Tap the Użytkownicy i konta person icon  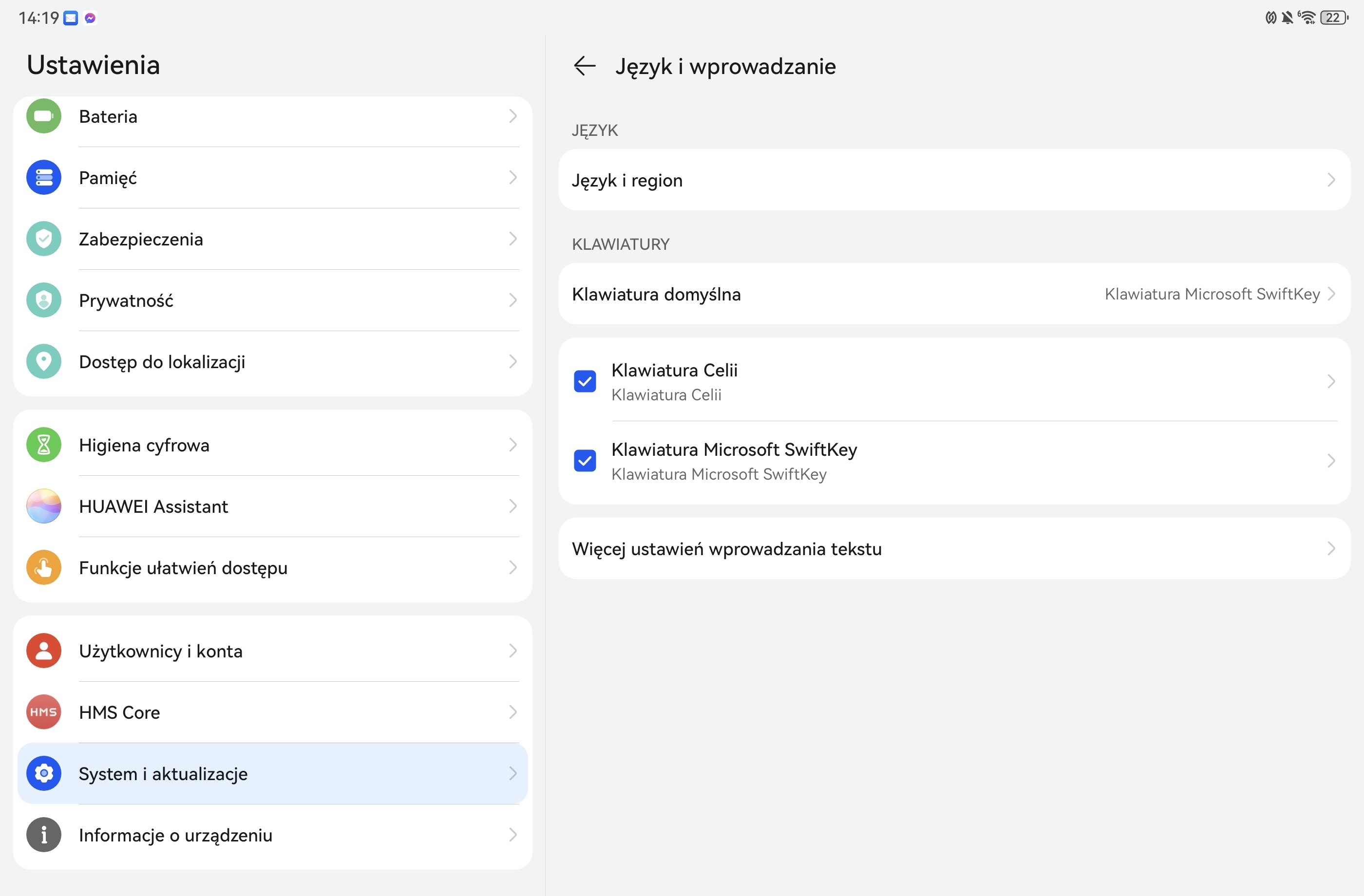pyautogui.click(x=43, y=651)
